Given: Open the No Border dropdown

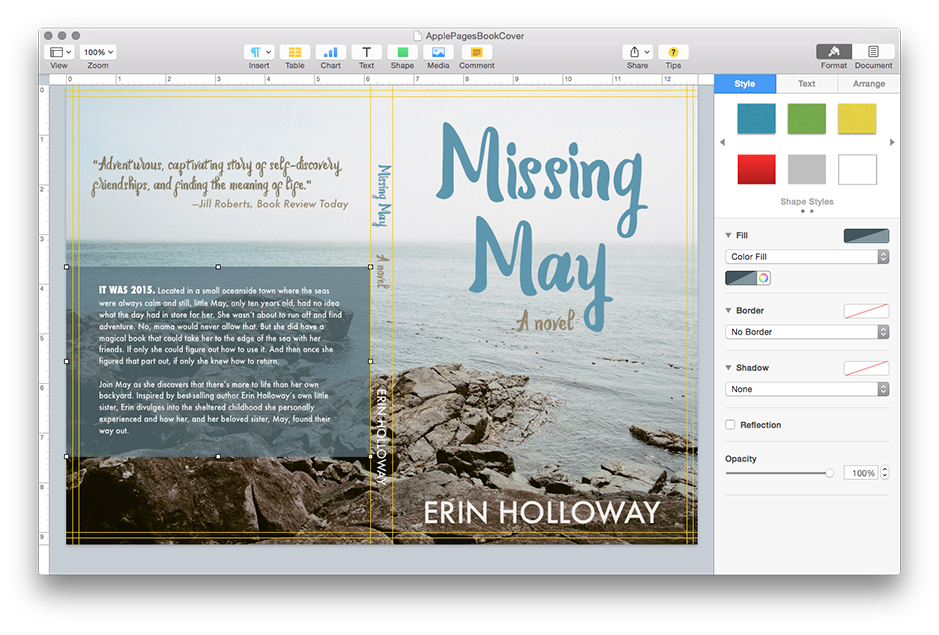Looking at the screenshot, I should 806,331.
